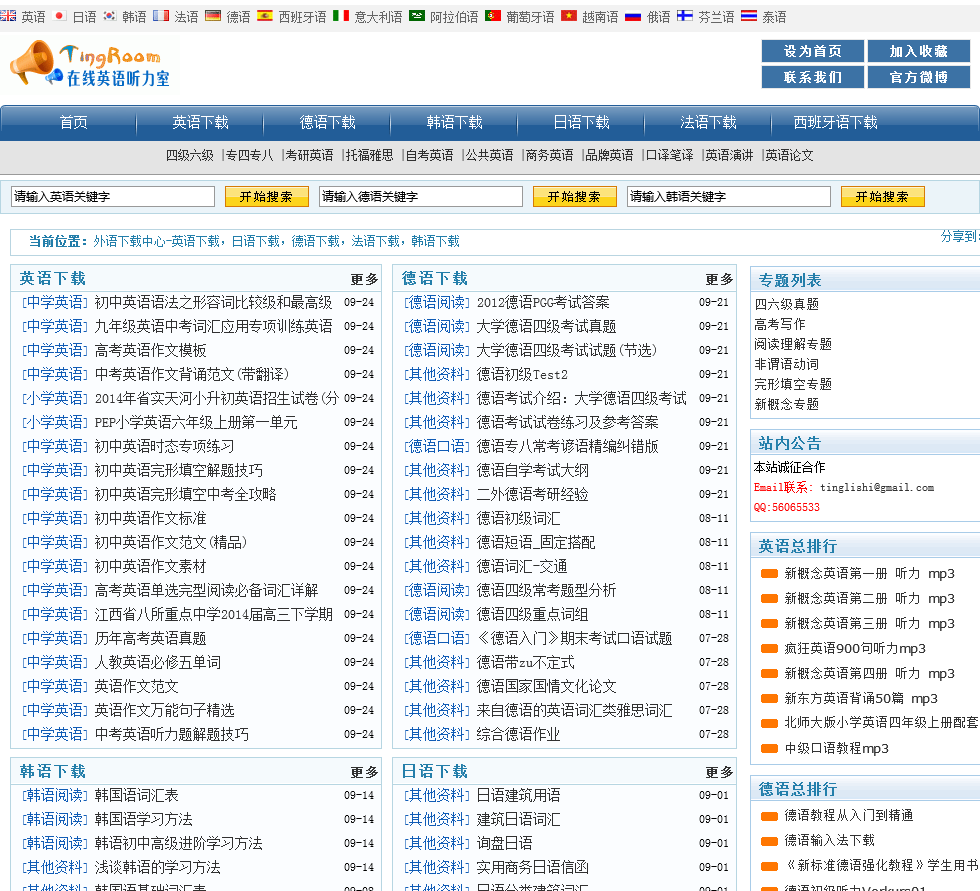
Task: Select the Germany flag icon for 德语
Action: pos(213,16)
